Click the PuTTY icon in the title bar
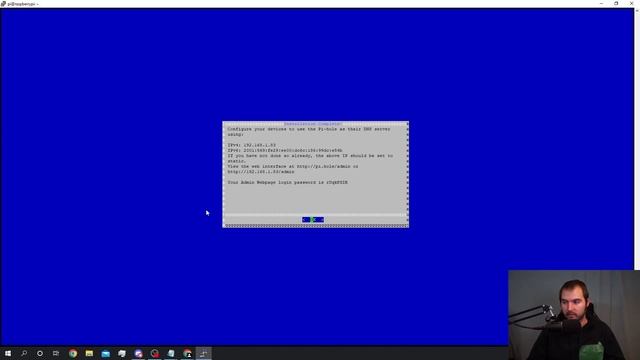The width and height of the screenshot is (640, 360). coord(4,4)
